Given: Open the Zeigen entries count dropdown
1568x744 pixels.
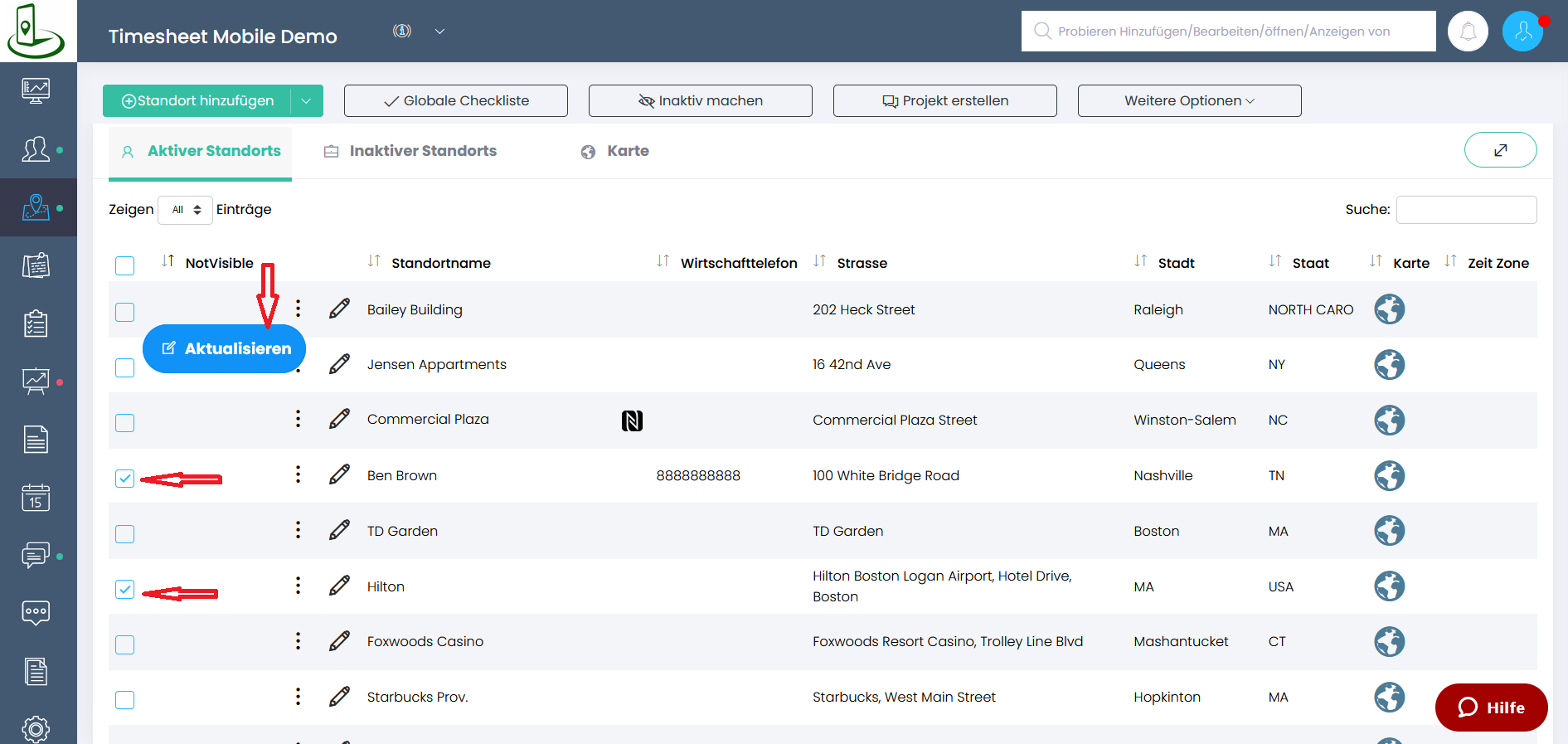Looking at the screenshot, I should pyautogui.click(x=185, y=210).
